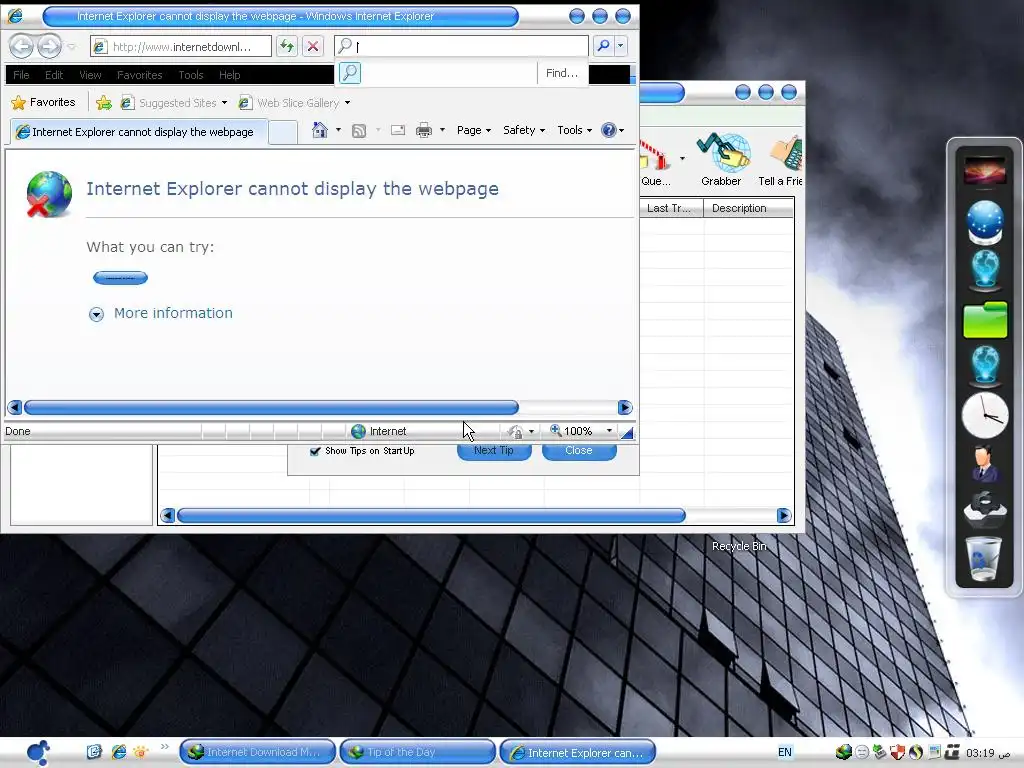
Task: Click the start orb on the taskbar
Action: (39, 752)
